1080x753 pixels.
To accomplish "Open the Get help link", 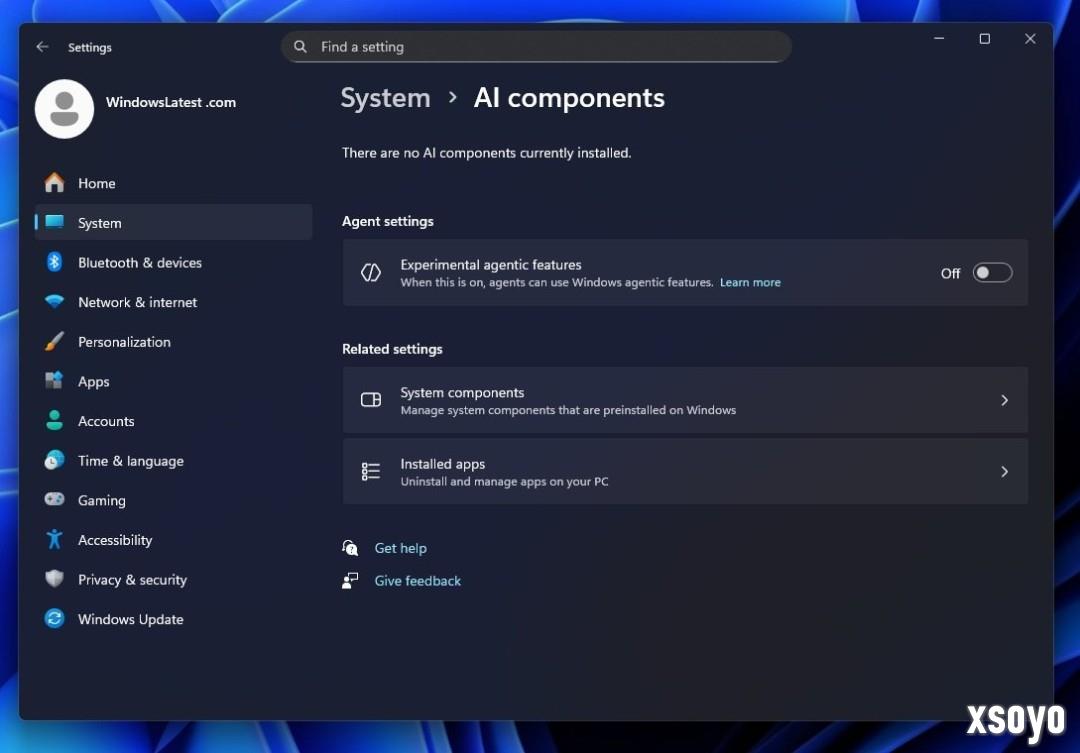I will pyautogui.click(x=400, y=548).
